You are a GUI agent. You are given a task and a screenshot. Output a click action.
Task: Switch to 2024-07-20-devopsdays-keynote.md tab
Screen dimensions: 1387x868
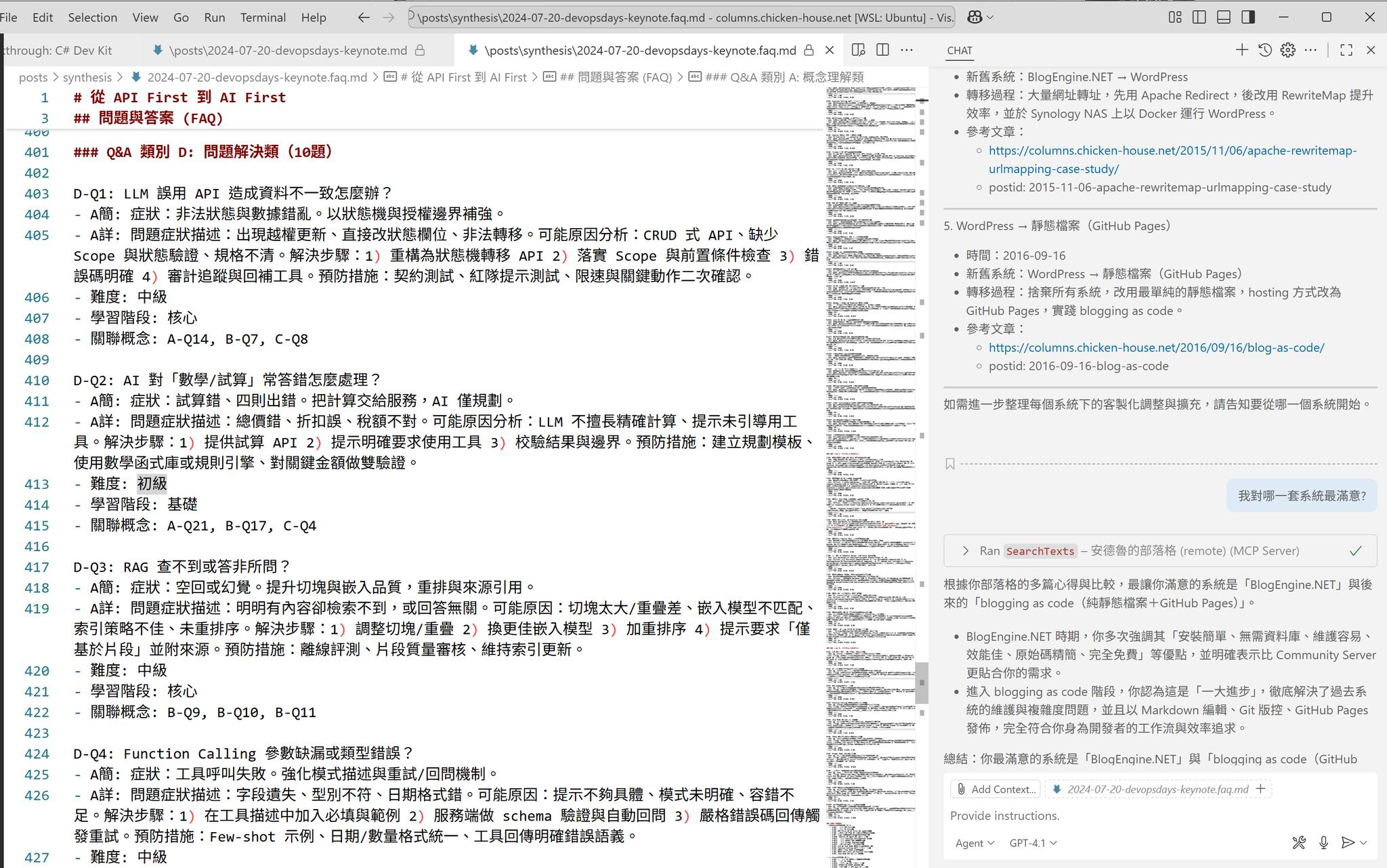tap(288, 50)
